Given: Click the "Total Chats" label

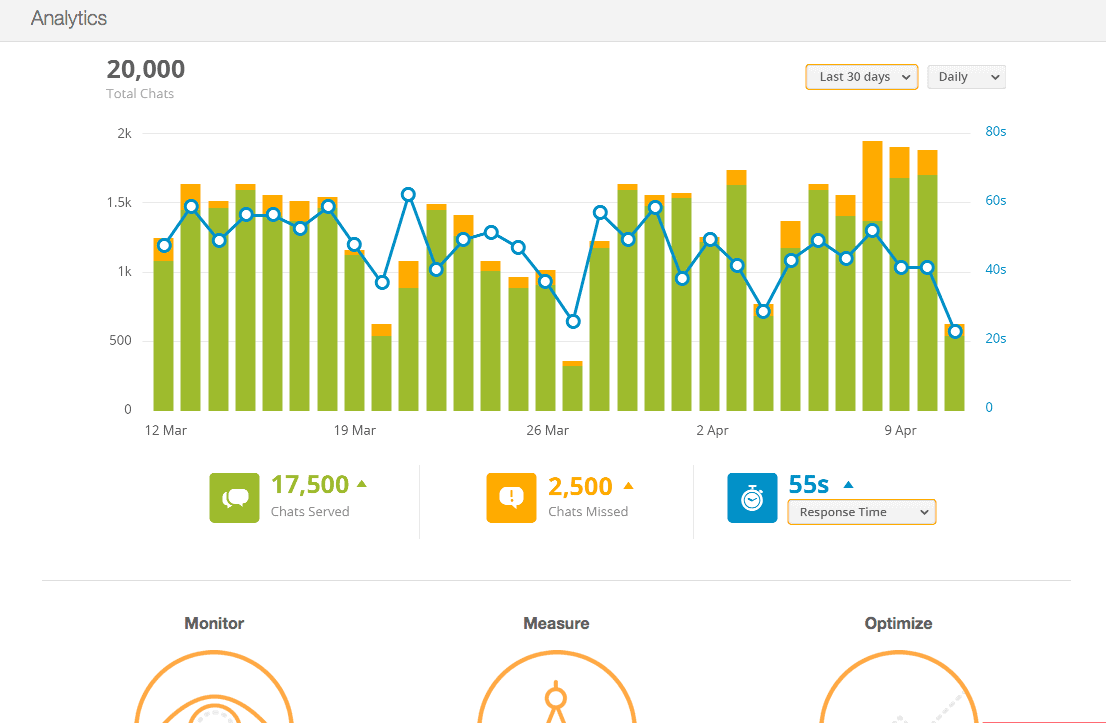Looking at the screenshot, I should (140, 94).
